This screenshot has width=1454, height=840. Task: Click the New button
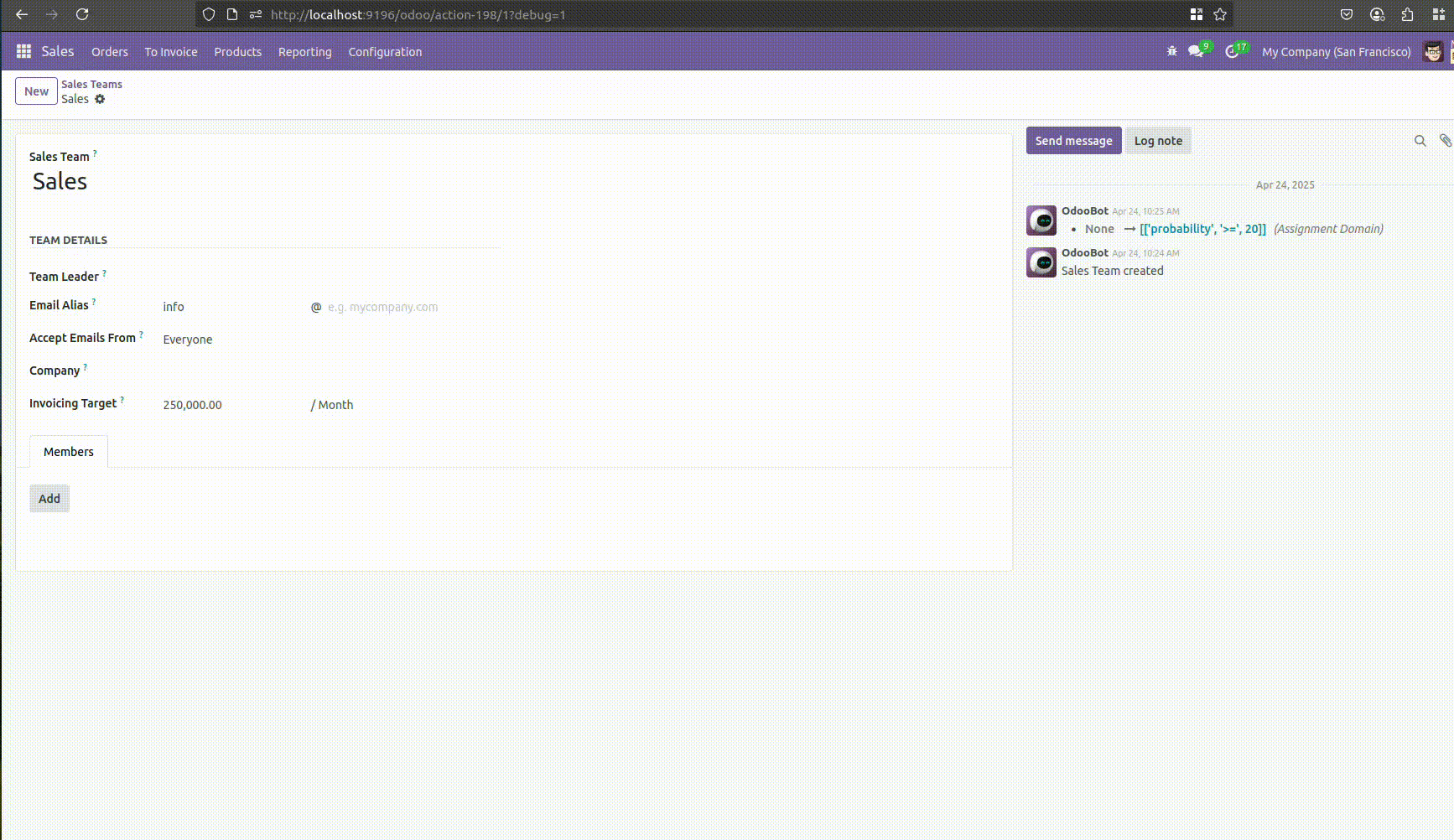coord(36,91)
